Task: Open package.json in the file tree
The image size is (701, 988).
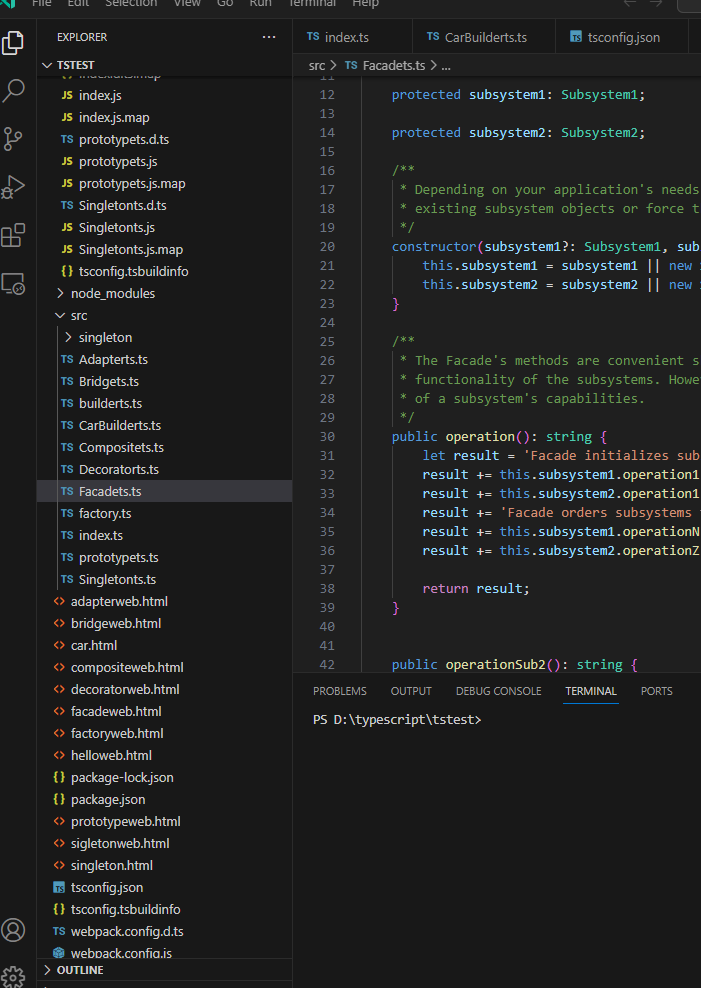Action: click(108, 799)
